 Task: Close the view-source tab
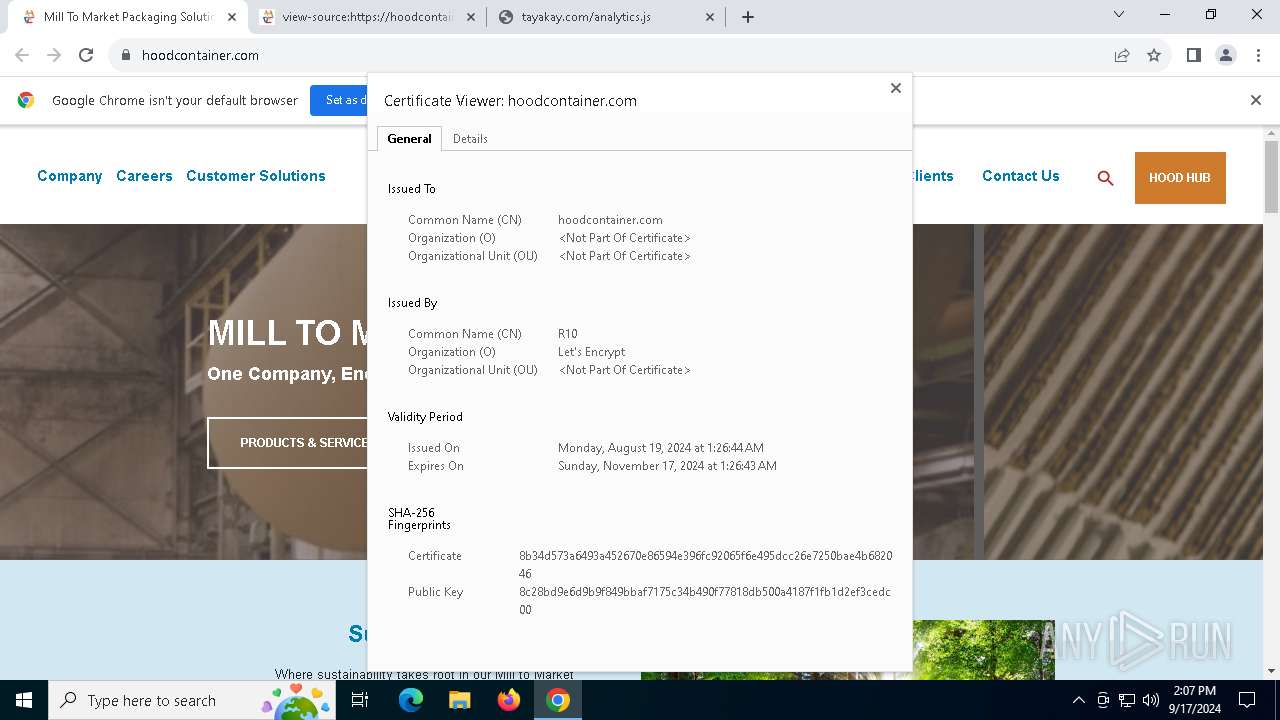pos(471,17)
